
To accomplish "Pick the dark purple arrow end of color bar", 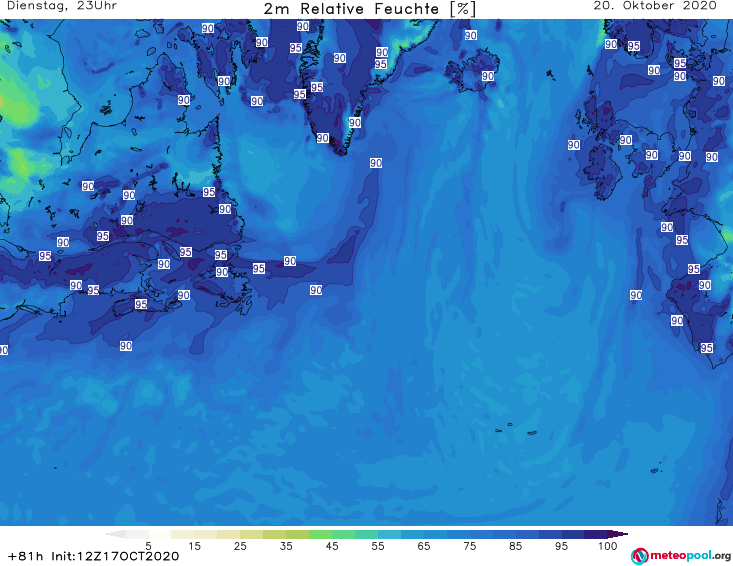I will click(x=618, y=534).
